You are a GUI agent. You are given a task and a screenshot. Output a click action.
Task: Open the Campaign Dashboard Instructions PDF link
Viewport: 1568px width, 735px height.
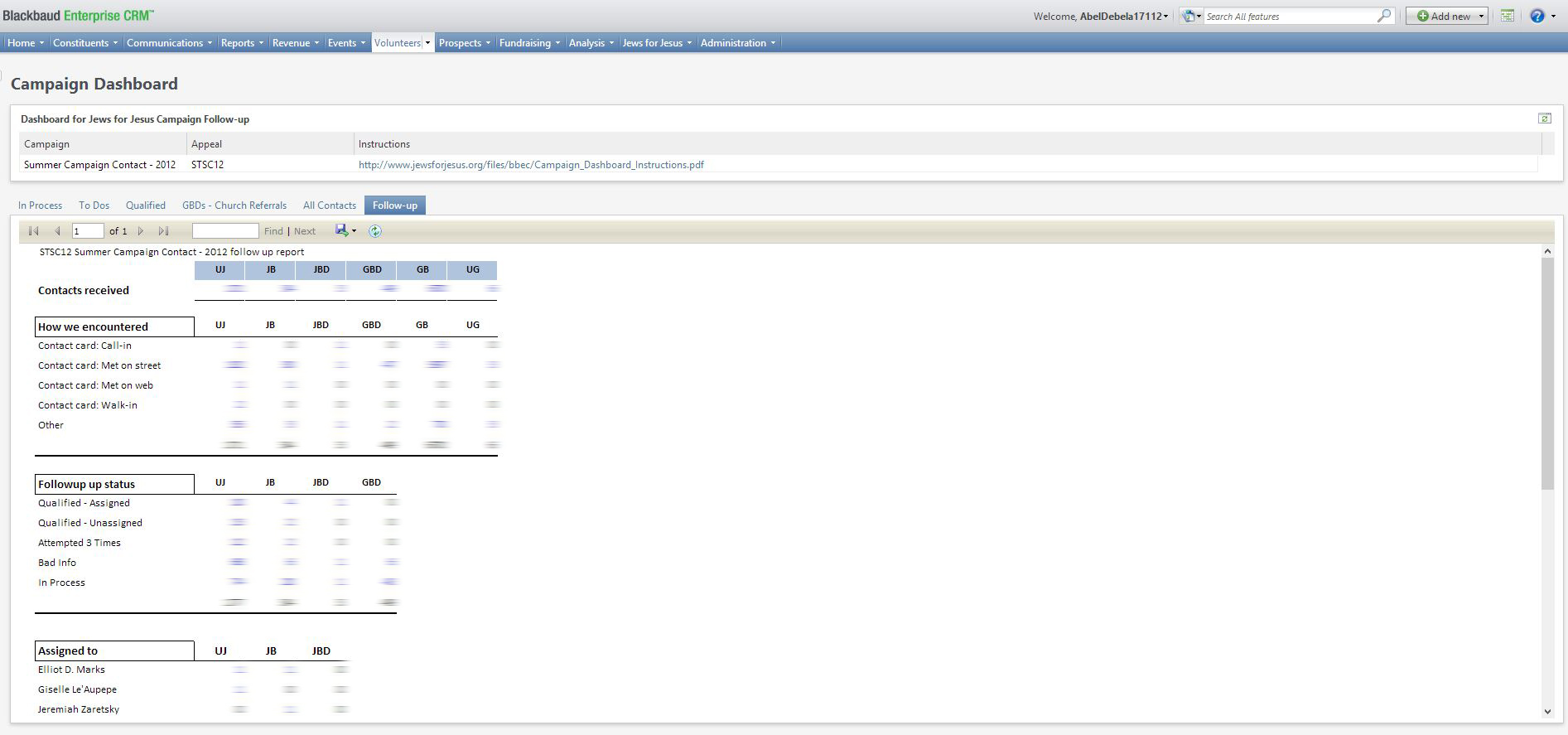[x=531, y=165]
